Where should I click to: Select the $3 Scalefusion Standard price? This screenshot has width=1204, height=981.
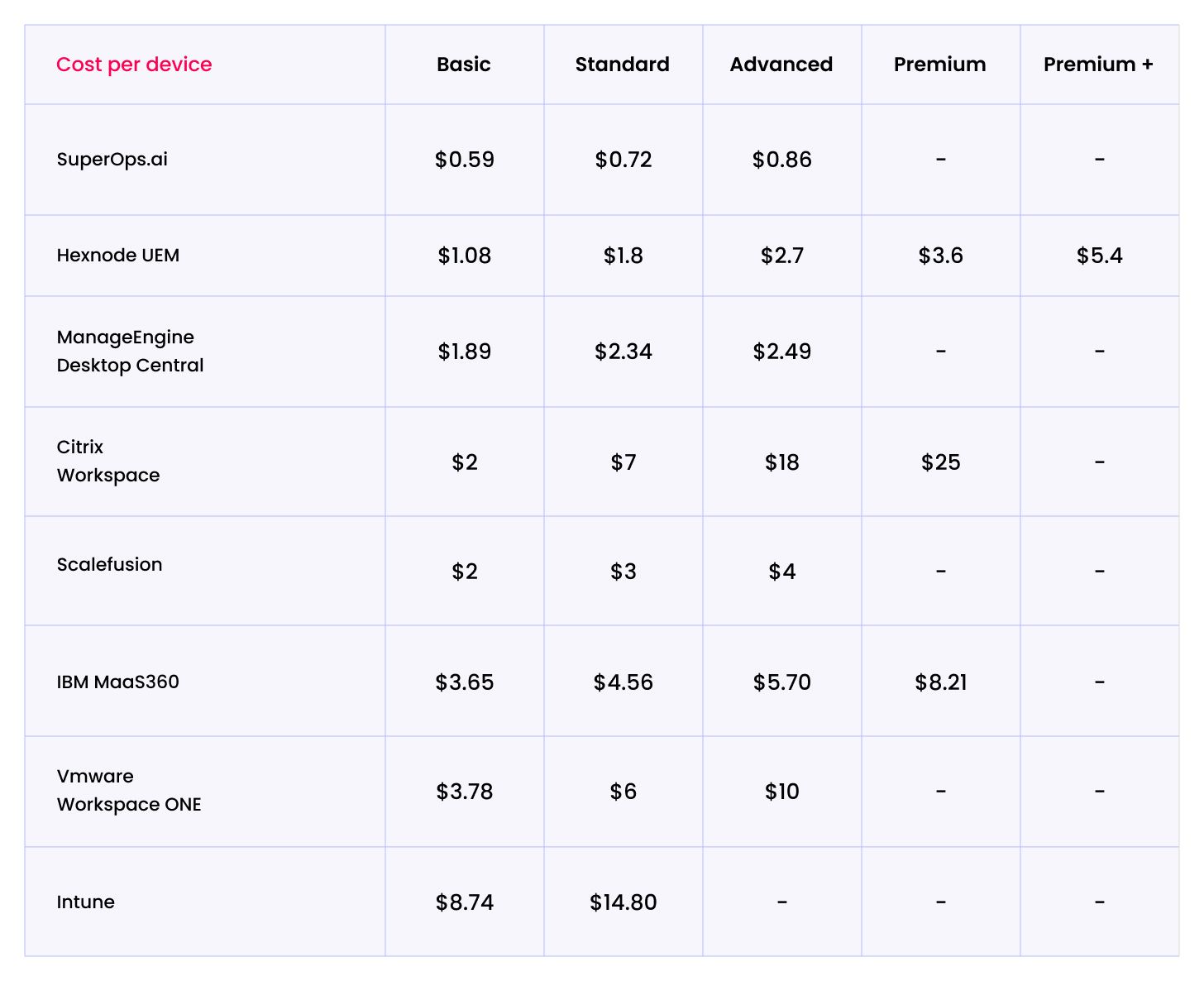(x=623, y=572)
